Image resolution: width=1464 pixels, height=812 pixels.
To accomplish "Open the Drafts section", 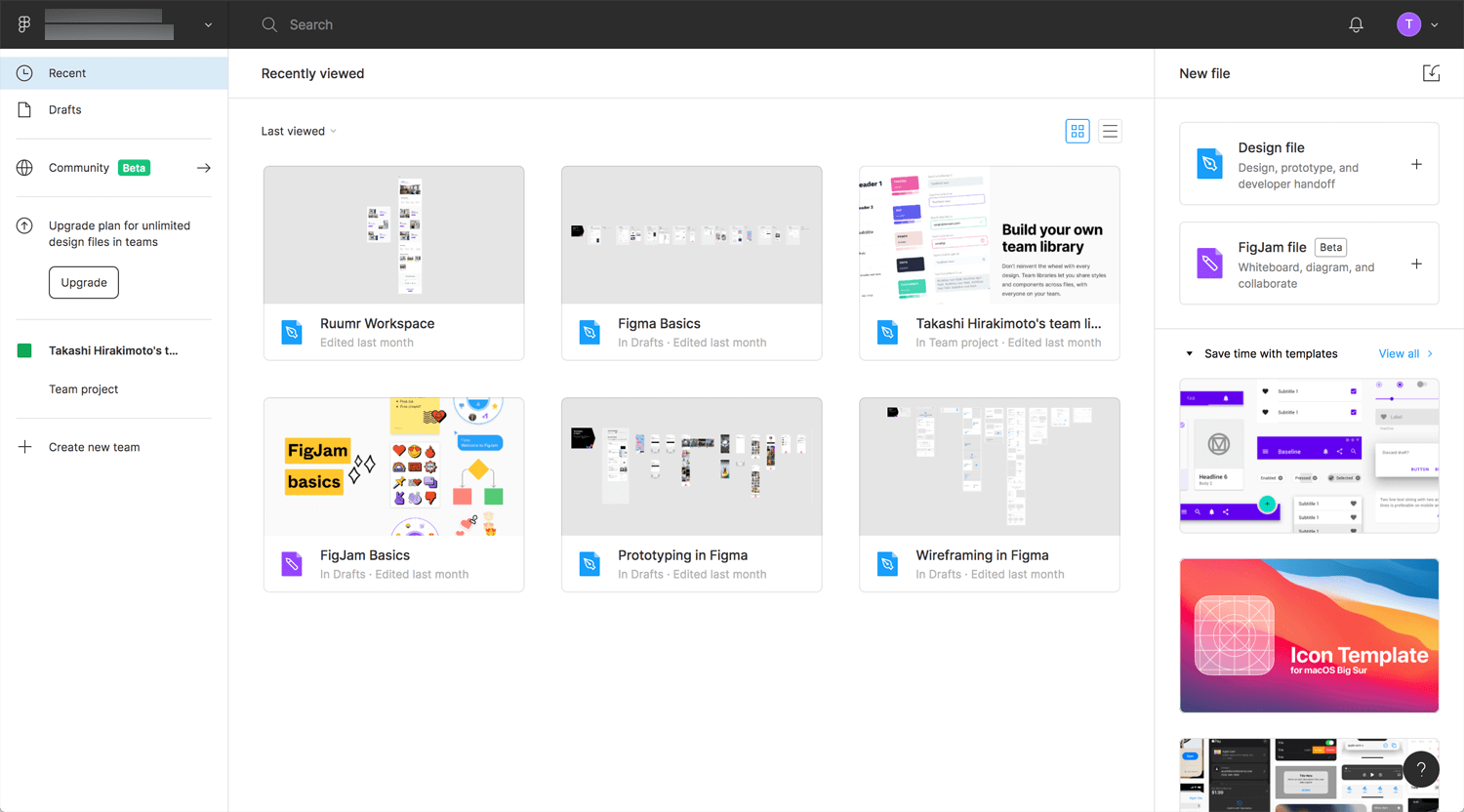I will click(114, 110).
